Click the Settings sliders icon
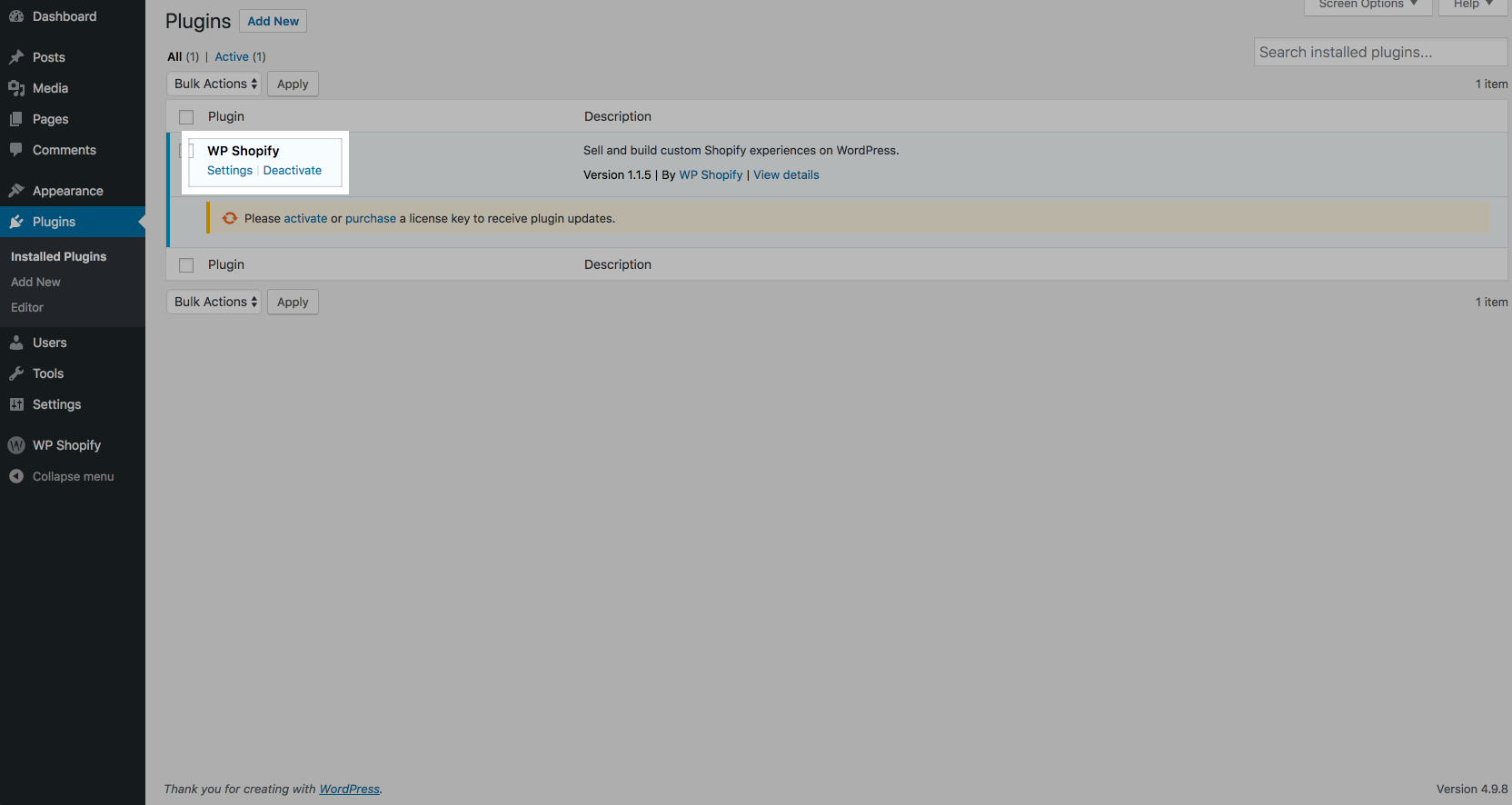This screenshot has width=1512, height=805. click(x=16, y=404)
